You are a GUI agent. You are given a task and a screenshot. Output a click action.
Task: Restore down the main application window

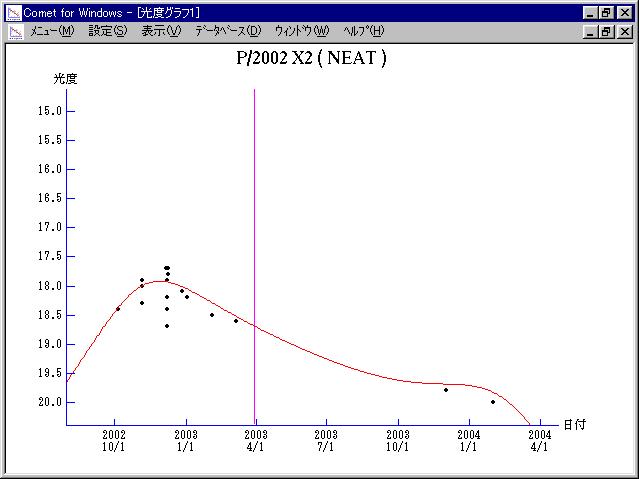[606, 12]
